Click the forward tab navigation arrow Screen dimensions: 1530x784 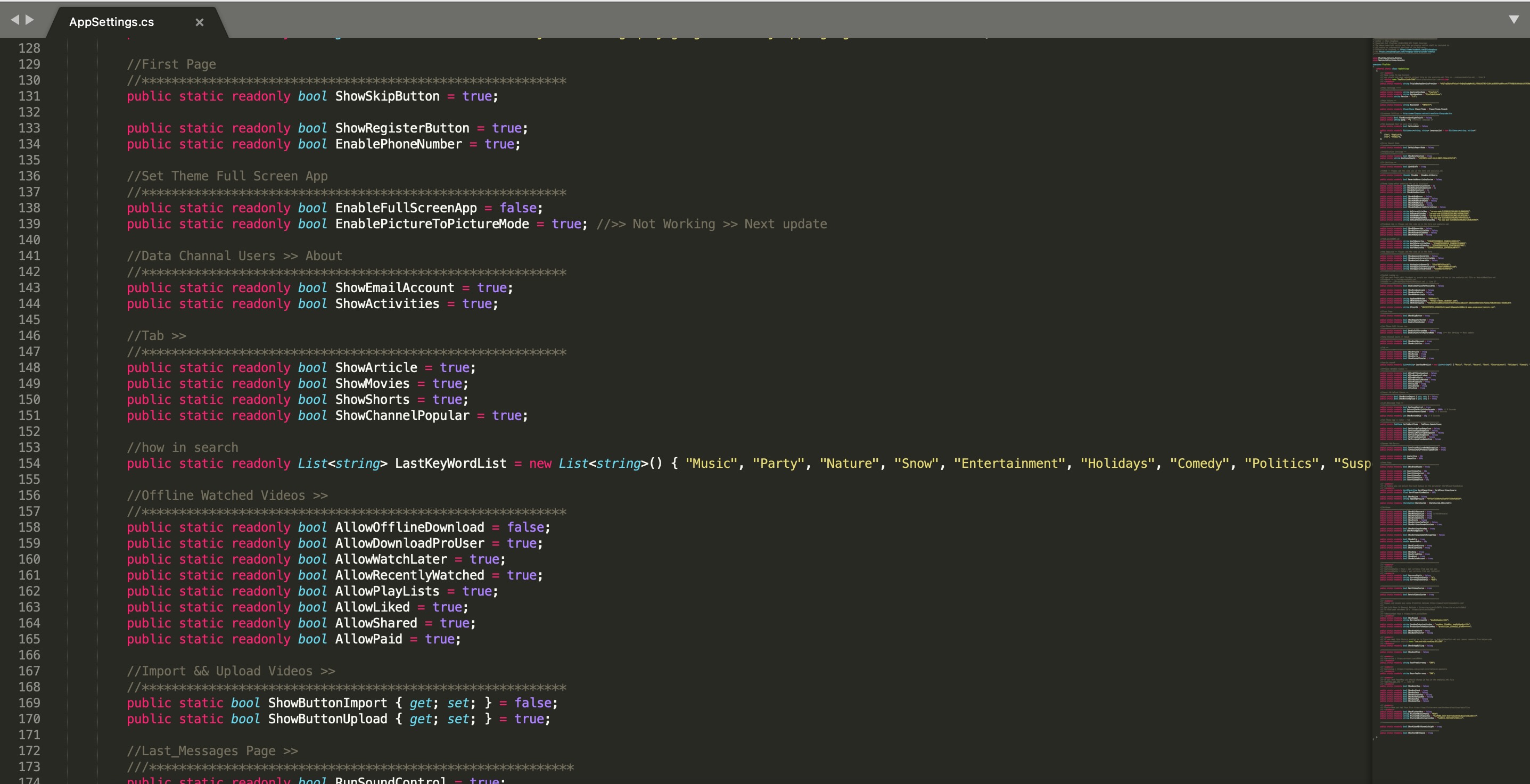30,20
